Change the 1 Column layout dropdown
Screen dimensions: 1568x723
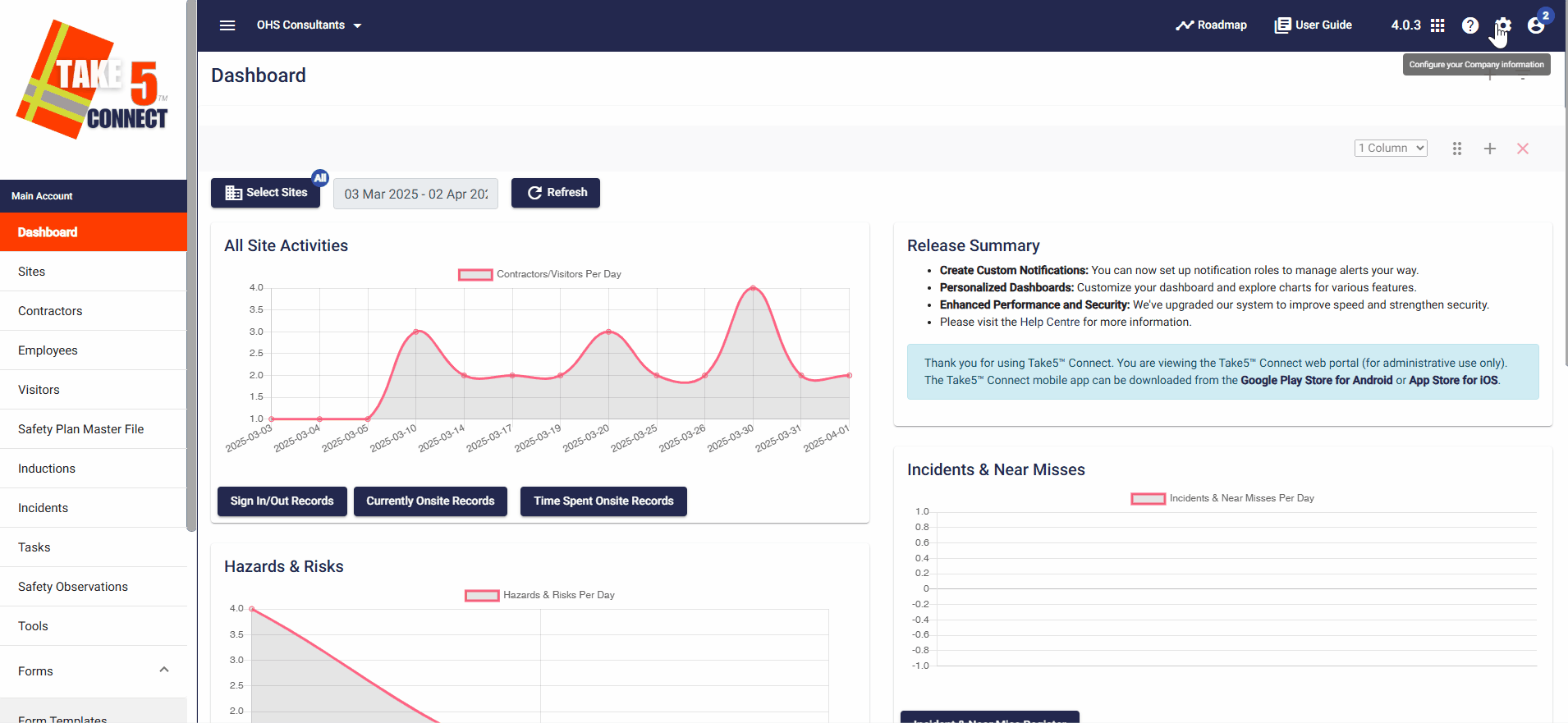click(x=1391, y=148)
